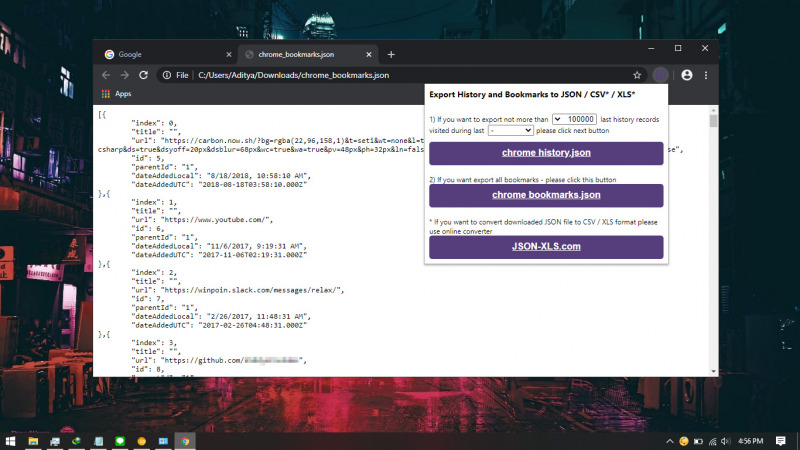Minimize the Chrome window
The width and height of the screenshot is (800, 450).
pyautogui.click(x=651, y=48)
